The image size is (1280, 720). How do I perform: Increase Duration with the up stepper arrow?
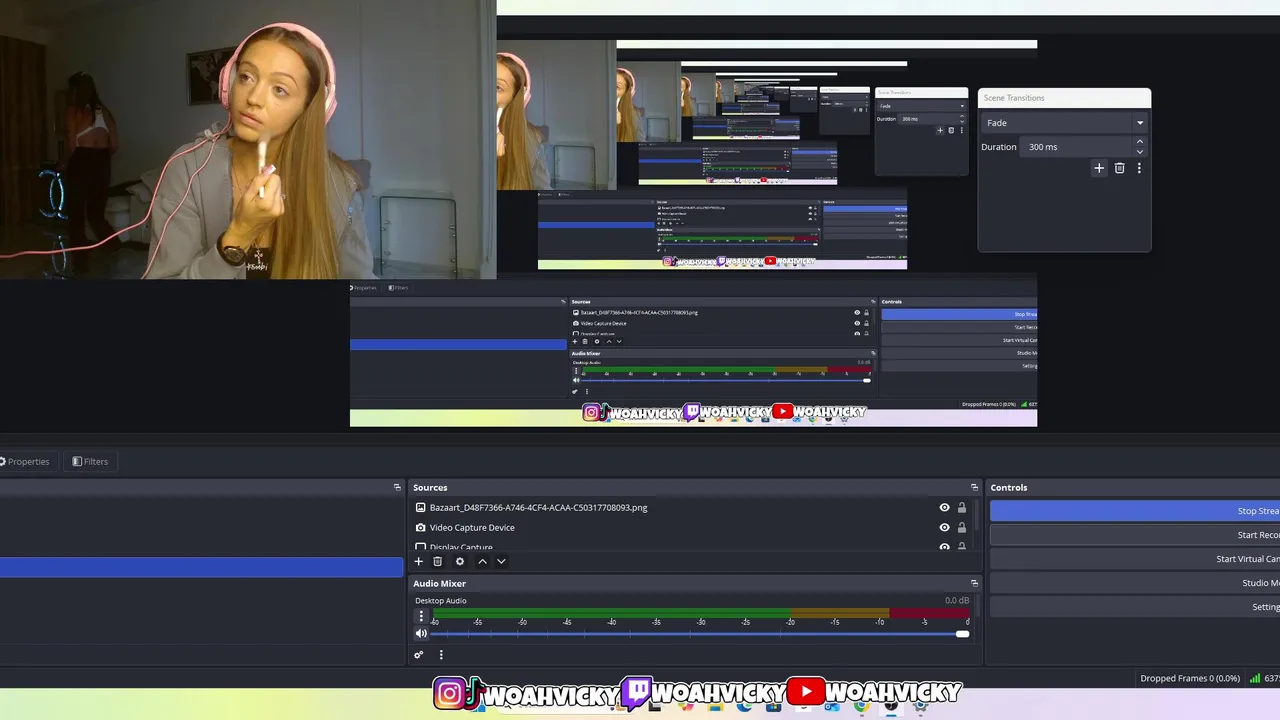pos(1139,142)
